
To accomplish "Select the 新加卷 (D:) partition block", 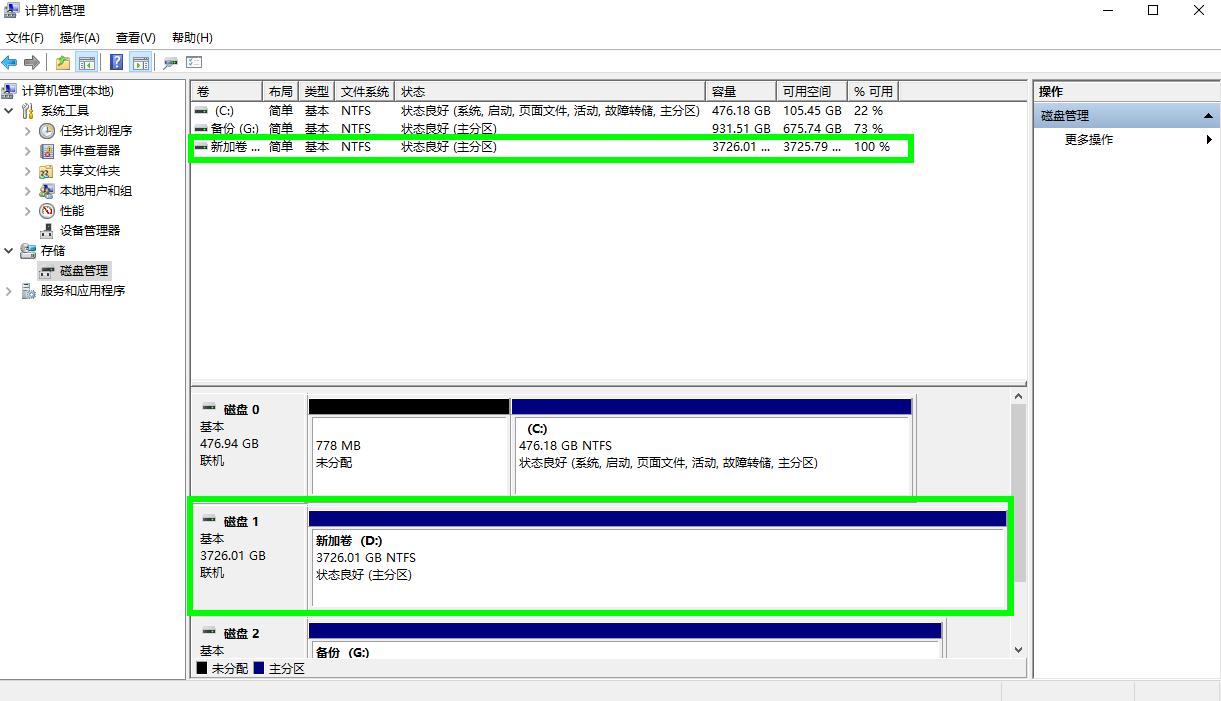I will coord(657,558).
